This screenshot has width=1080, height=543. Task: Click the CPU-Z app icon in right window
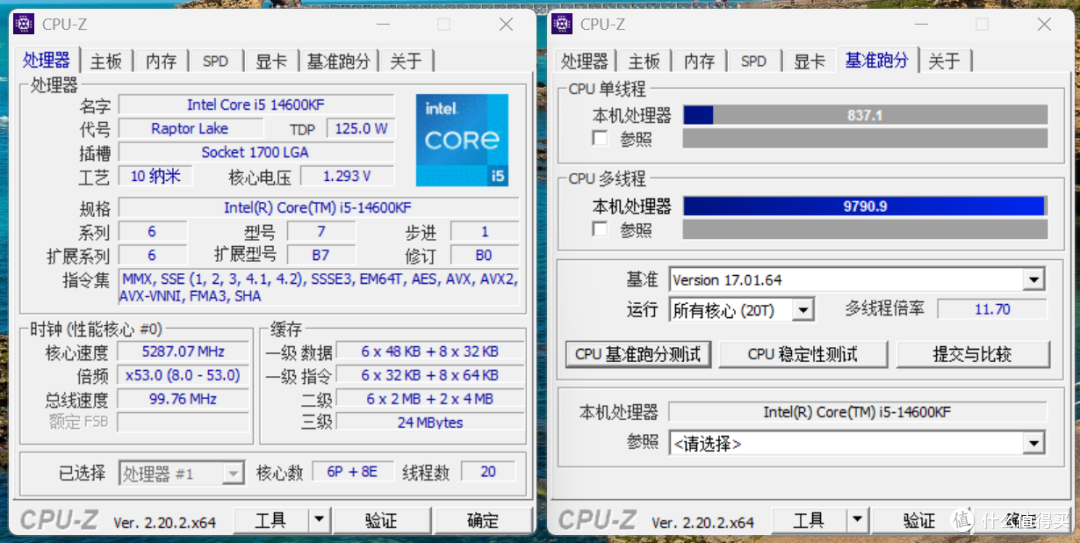562,23
